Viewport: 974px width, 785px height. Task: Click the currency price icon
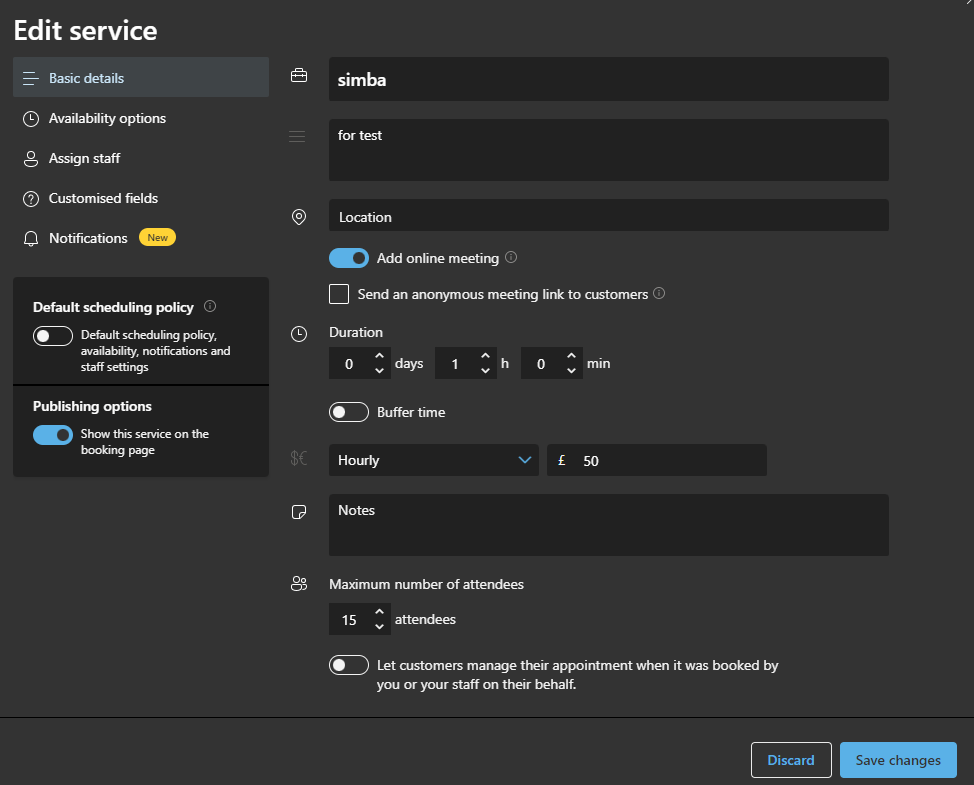point(299,458)
